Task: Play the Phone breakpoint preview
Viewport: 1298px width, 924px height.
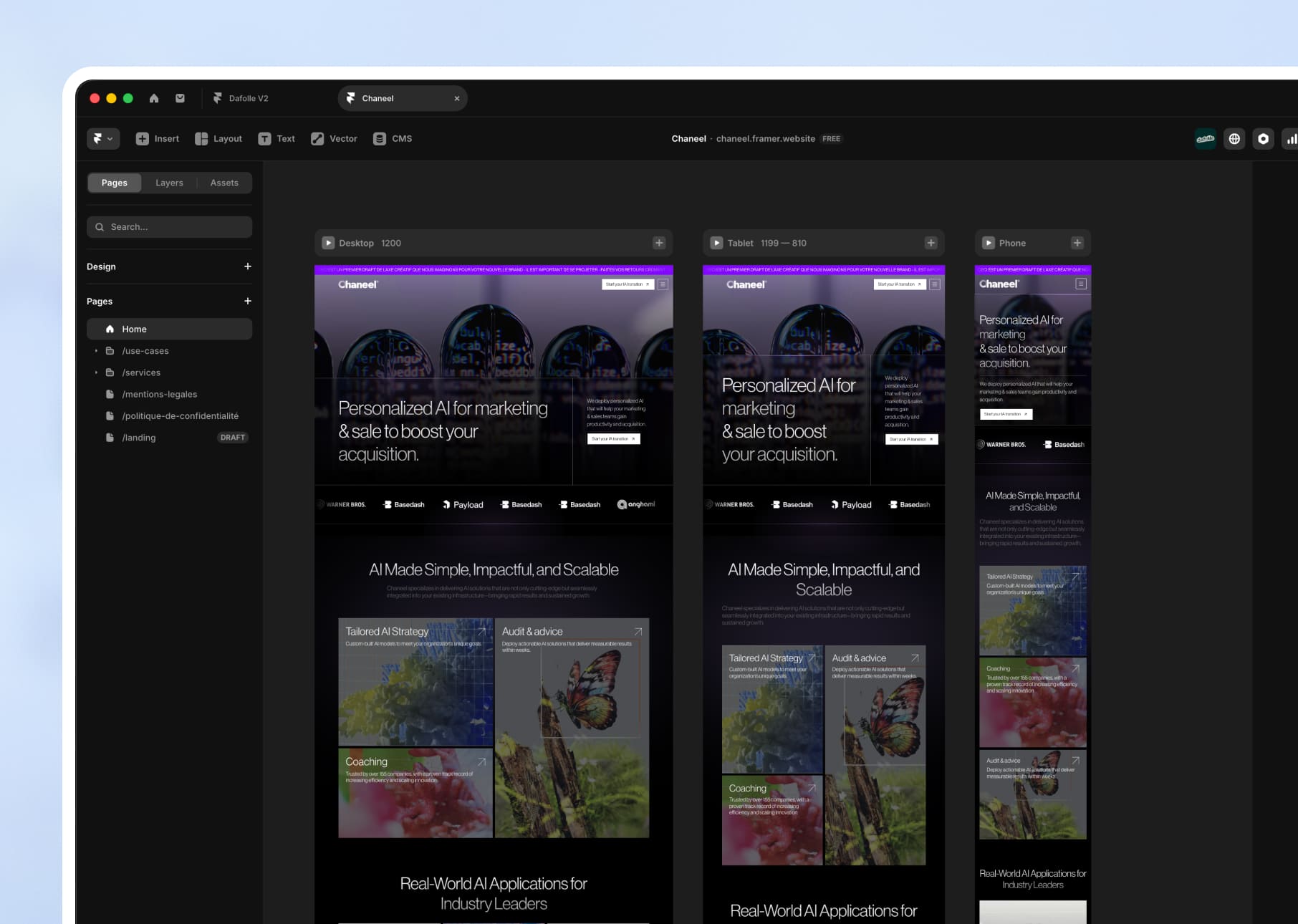Action: pos(989,243)
